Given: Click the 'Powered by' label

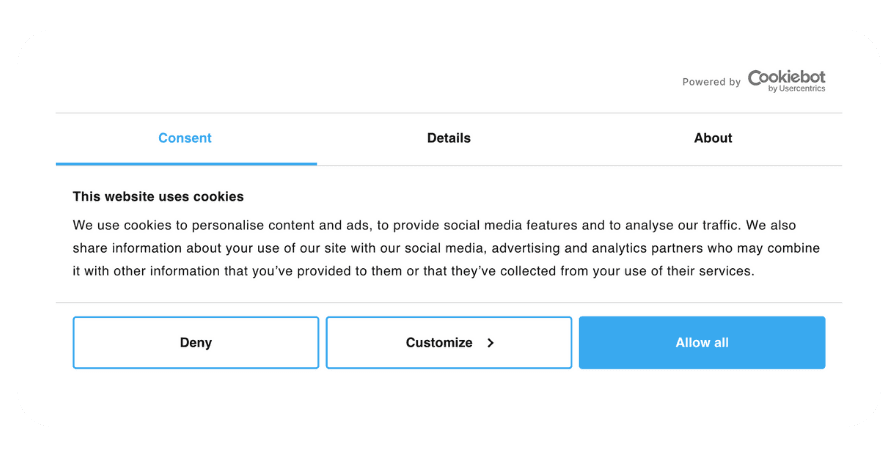Looking at the screenshot, I should (711, 82).
